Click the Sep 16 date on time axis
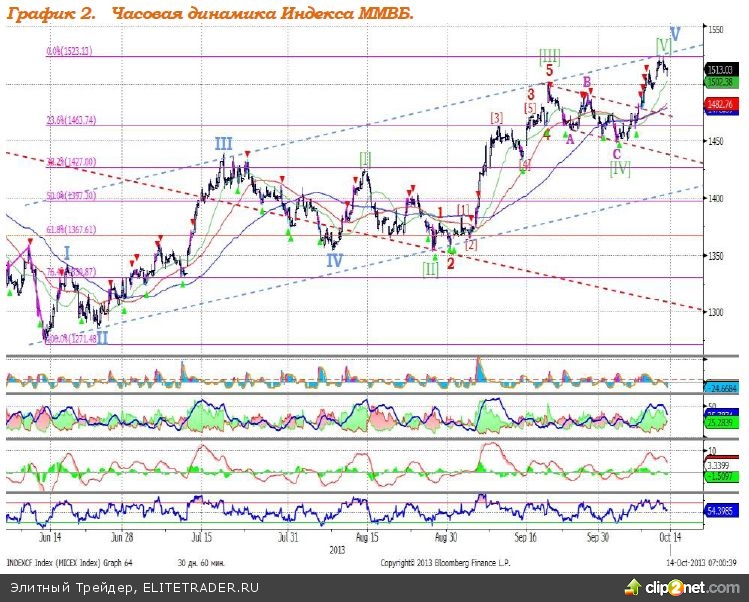Viewport: 749px width, 602px height. 525,537
